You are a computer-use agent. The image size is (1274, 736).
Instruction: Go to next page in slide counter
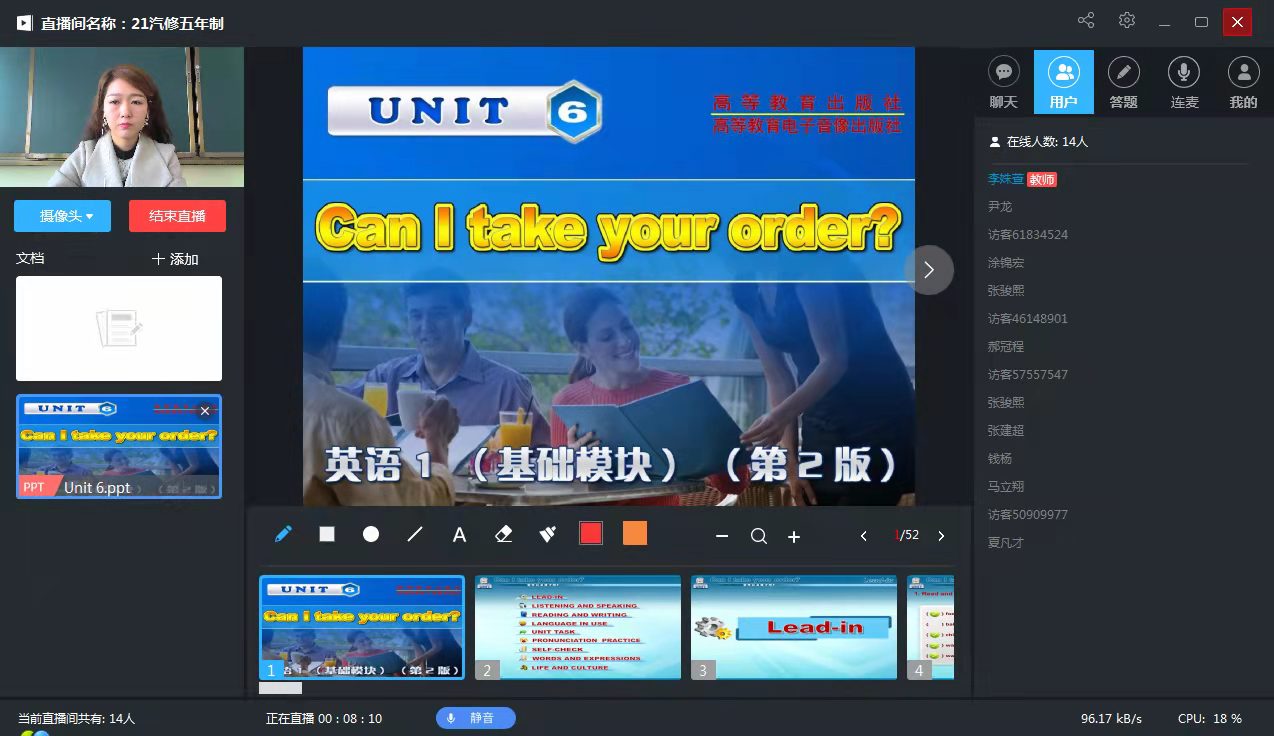pos(941,537)
